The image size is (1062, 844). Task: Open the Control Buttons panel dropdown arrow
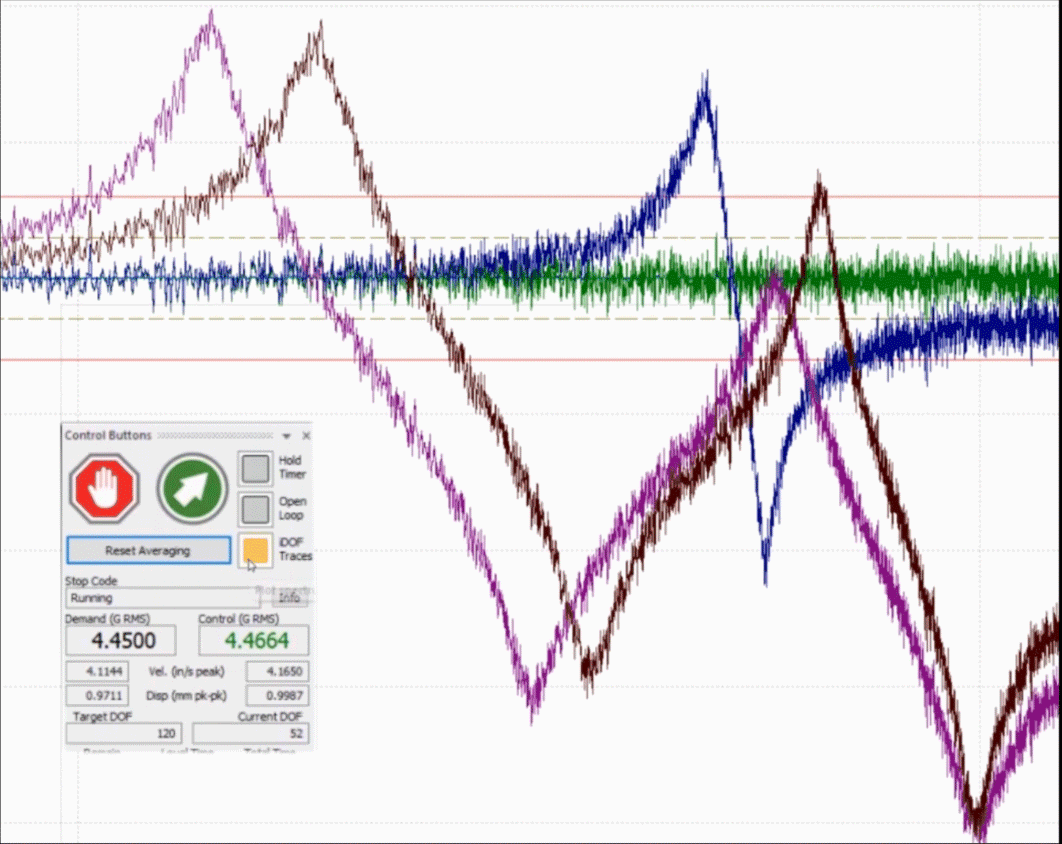tap(286, 436)
